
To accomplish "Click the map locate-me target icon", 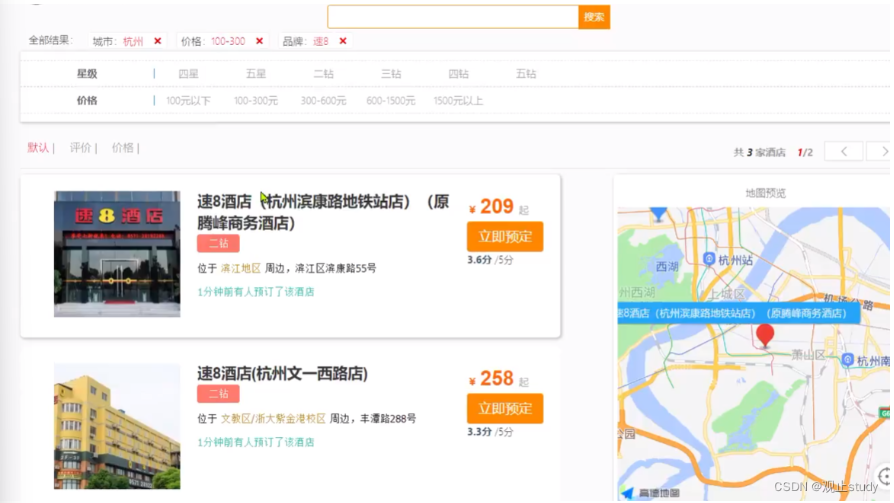I will [884, 476].
